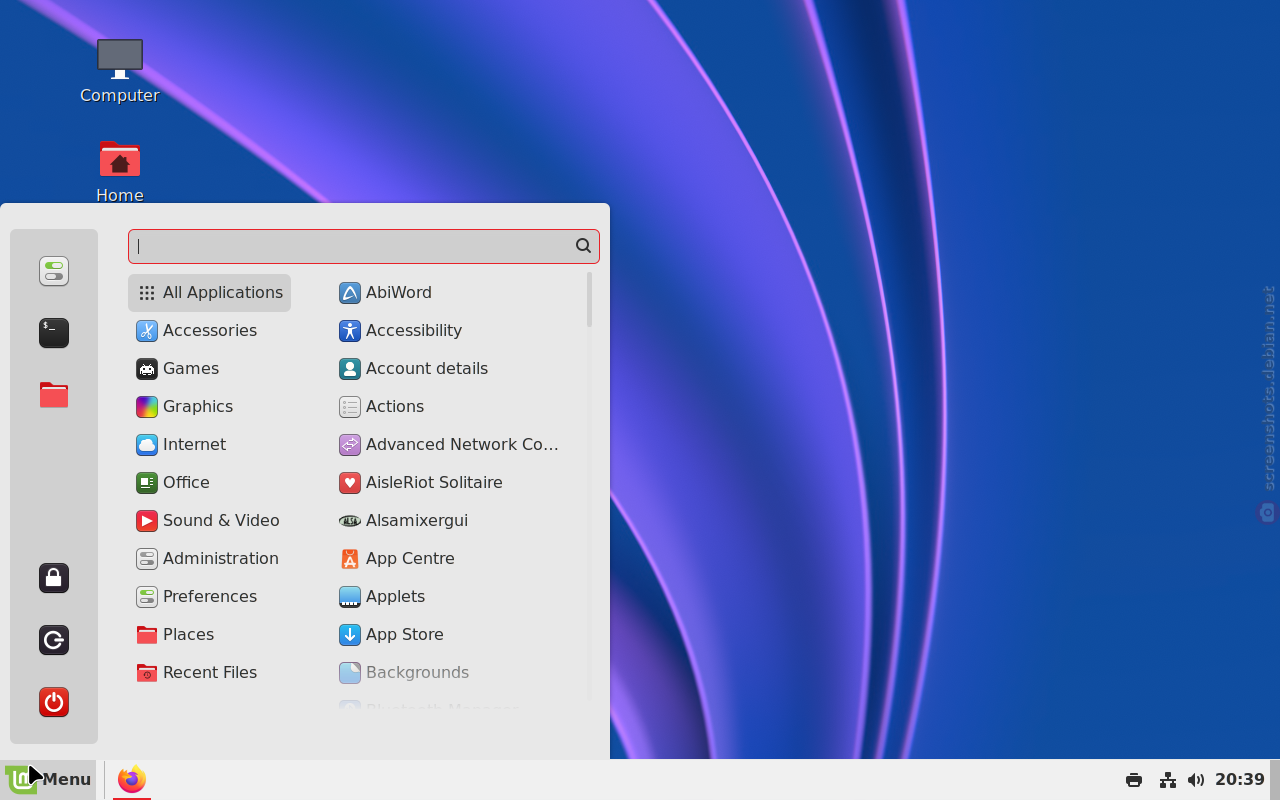Select All Applications category
This screenshot has width=1280, height=800.
(210, 293)
